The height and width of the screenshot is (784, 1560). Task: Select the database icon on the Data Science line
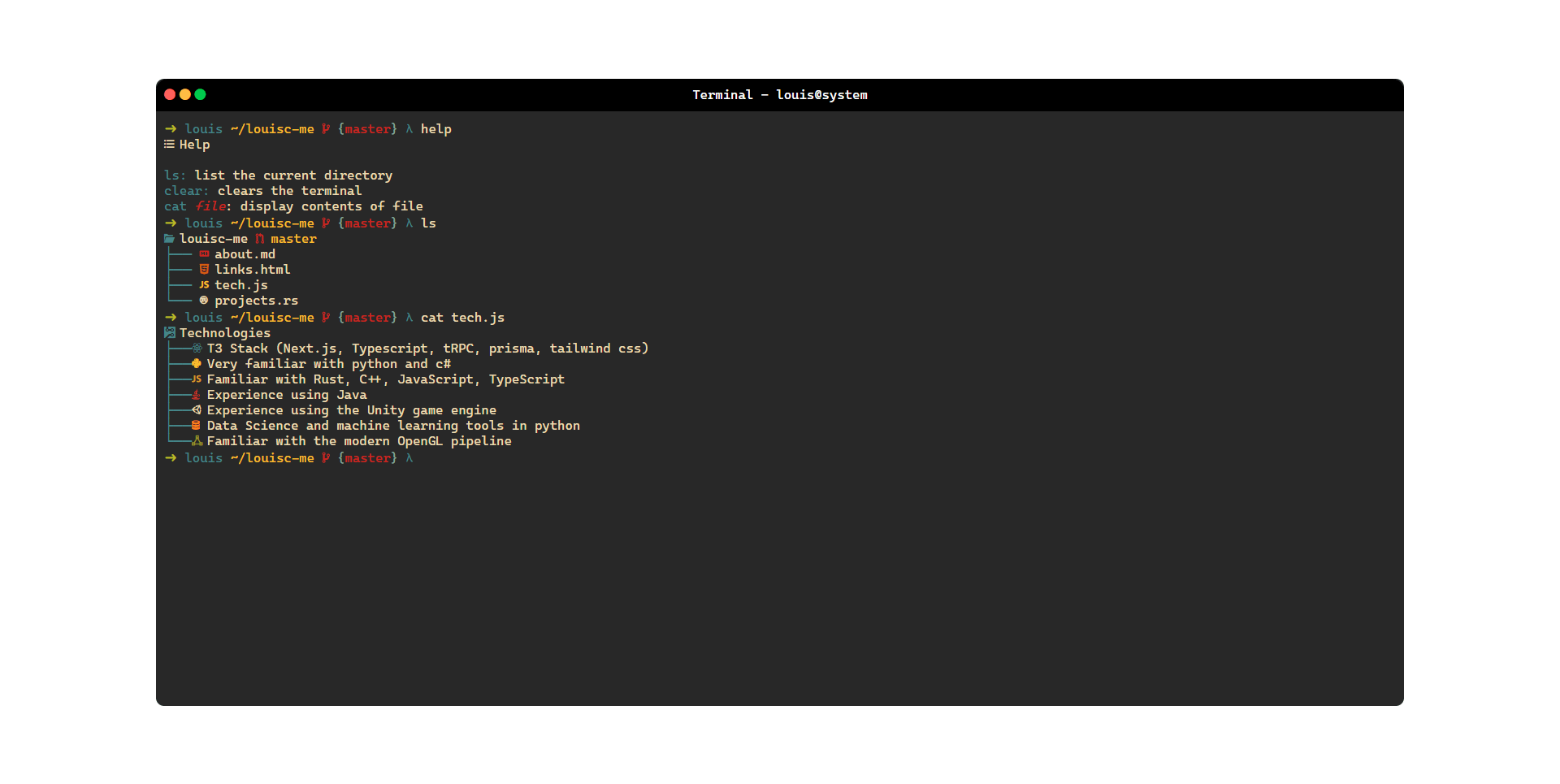(197, 426)
